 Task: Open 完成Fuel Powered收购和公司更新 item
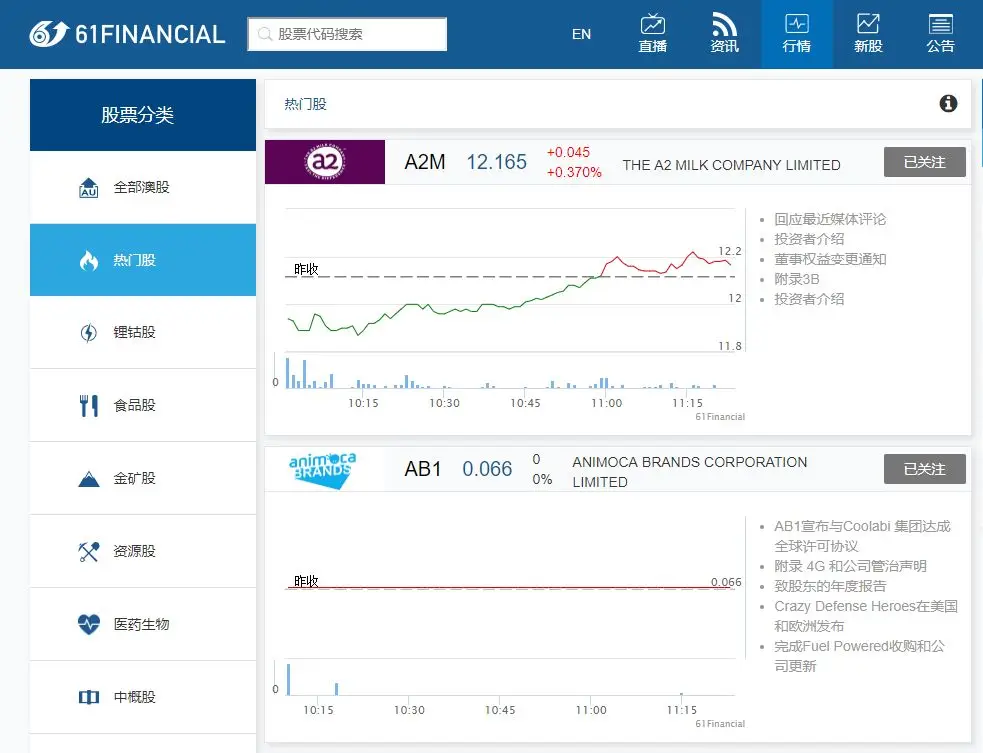[859, 656]
